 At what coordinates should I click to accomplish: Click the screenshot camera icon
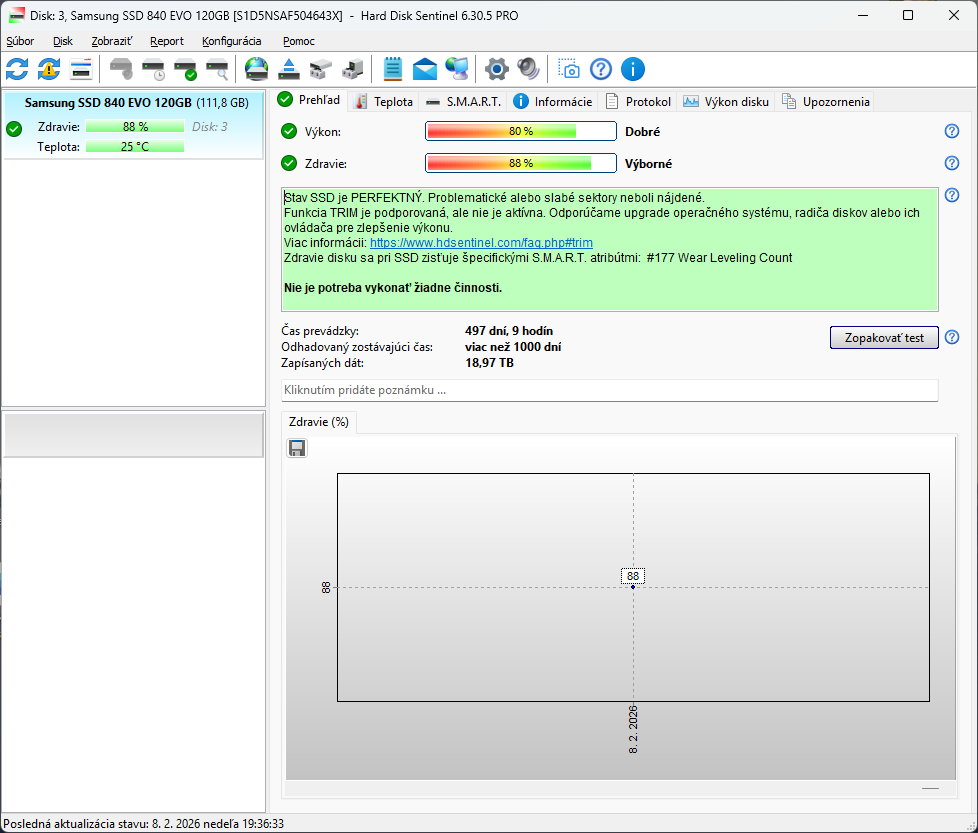pos(568,69)
